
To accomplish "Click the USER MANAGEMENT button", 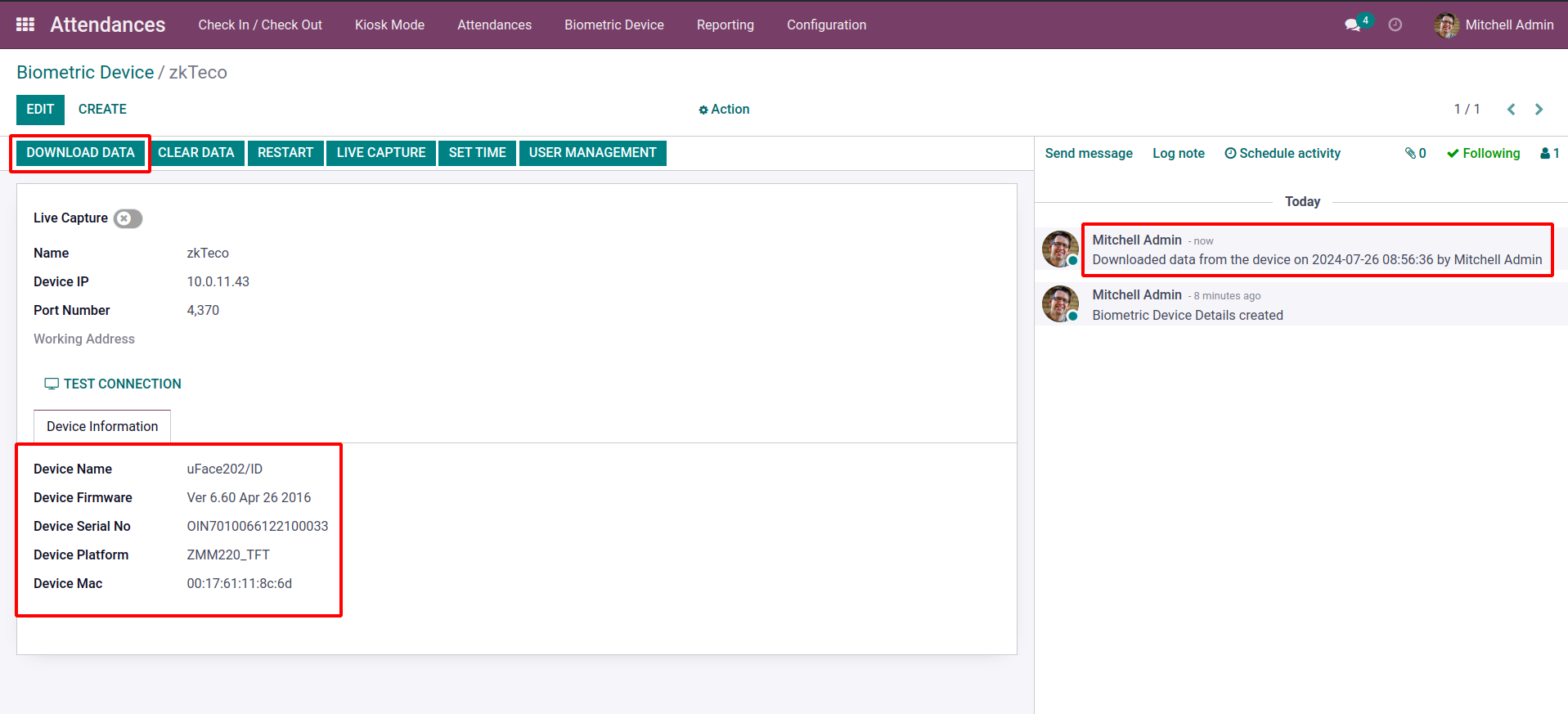I will click(593, 153).
